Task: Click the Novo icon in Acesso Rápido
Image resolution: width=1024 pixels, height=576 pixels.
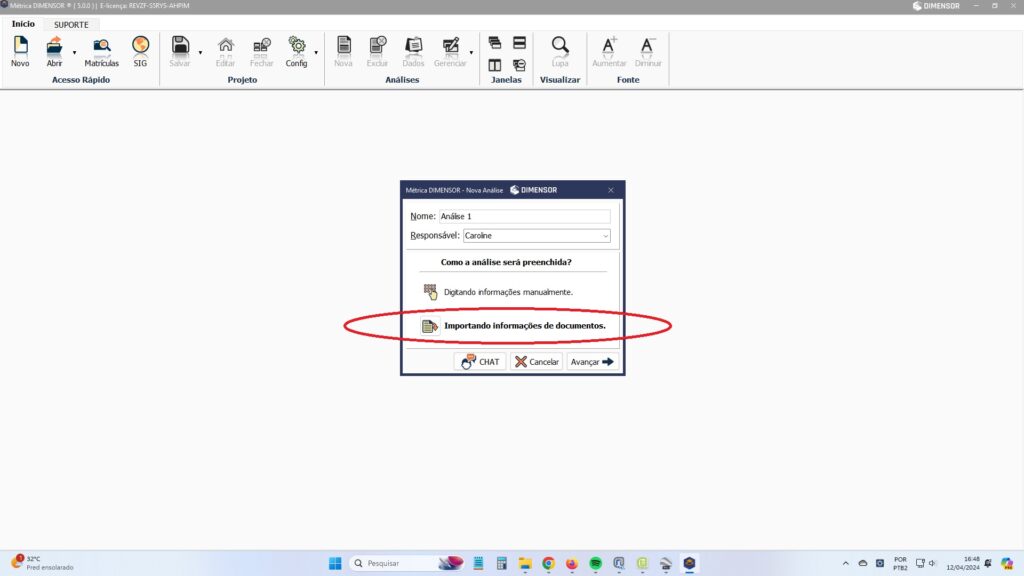Action: click(x=20, y=52)
